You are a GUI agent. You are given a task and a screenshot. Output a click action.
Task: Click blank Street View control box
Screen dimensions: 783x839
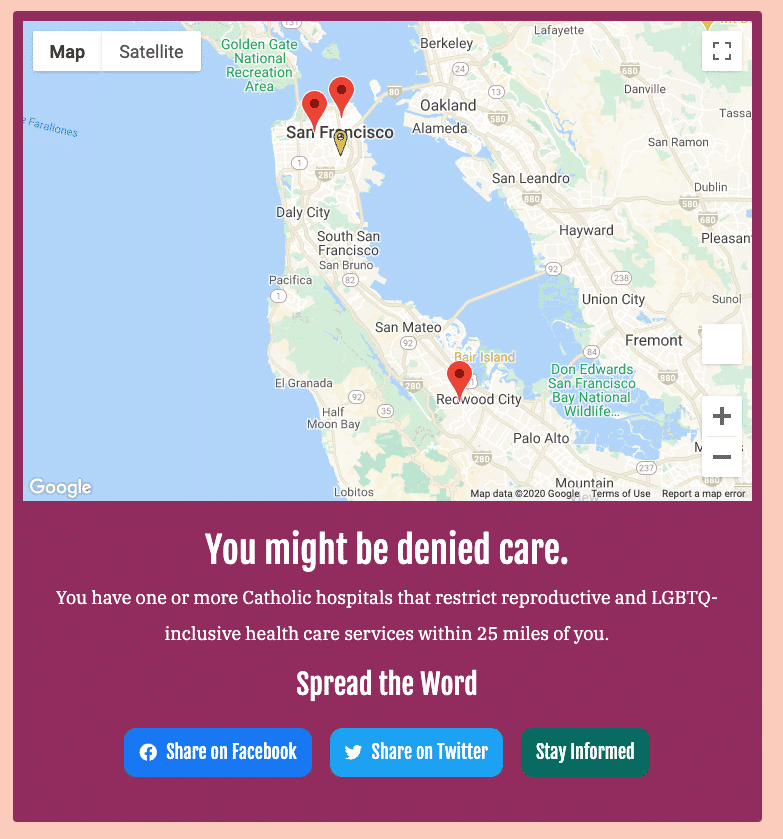pyautogui.click(x=721, y=344)
